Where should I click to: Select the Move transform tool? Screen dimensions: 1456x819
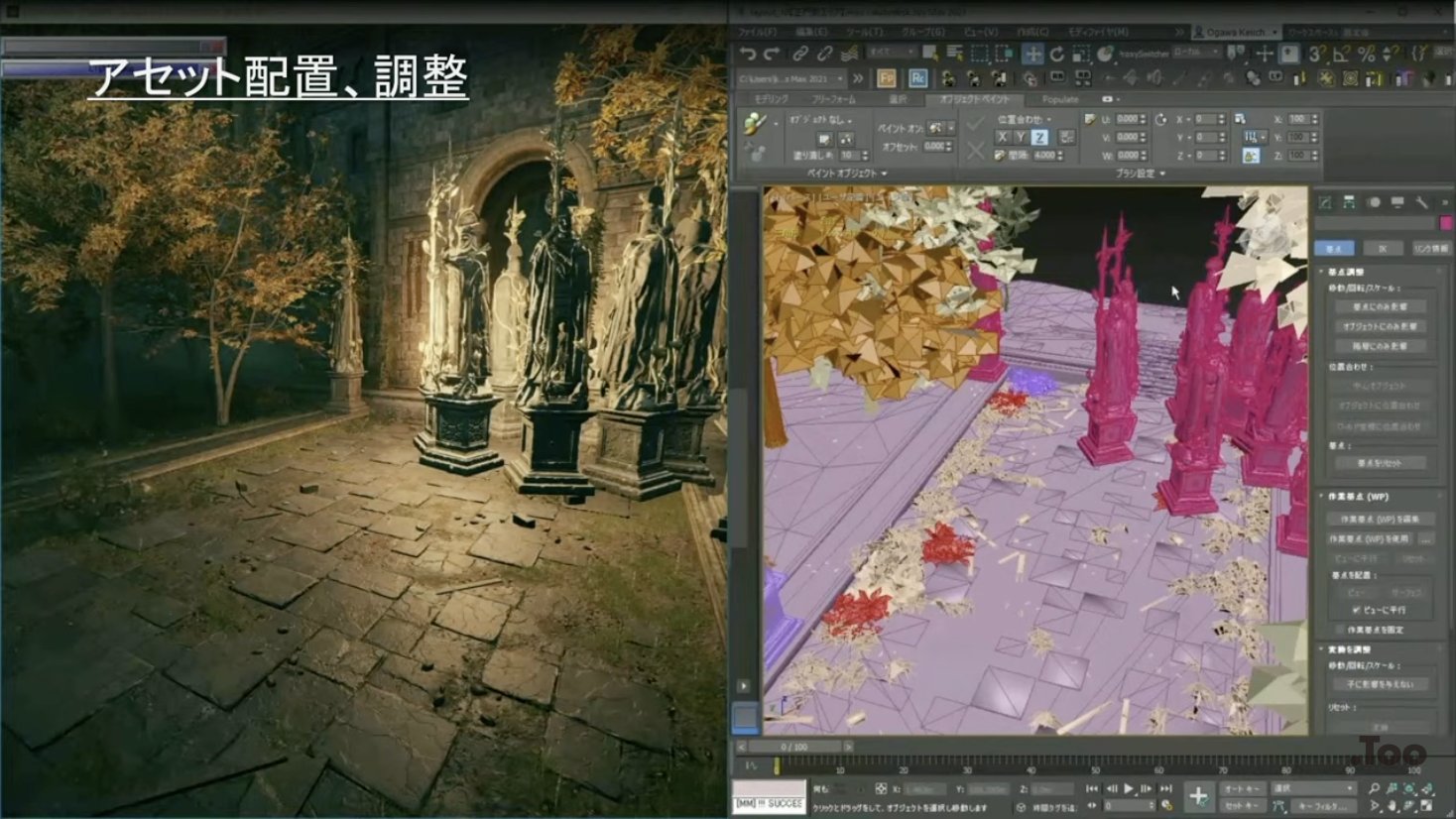coord(1032,54)
